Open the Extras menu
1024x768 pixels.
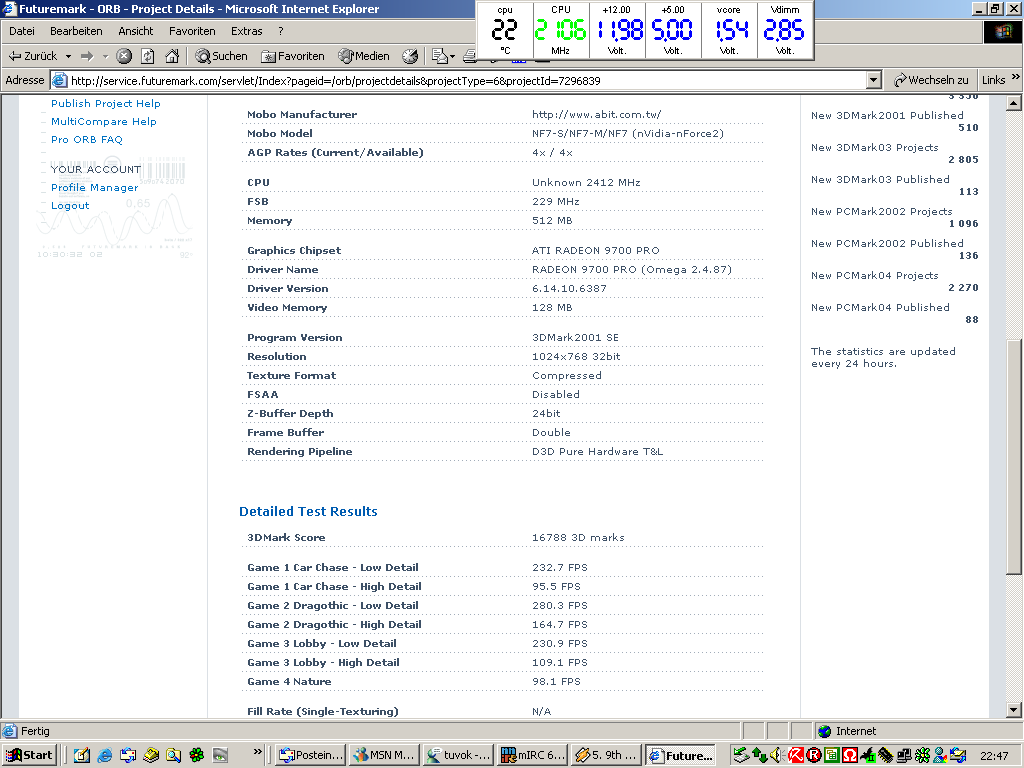246,31
